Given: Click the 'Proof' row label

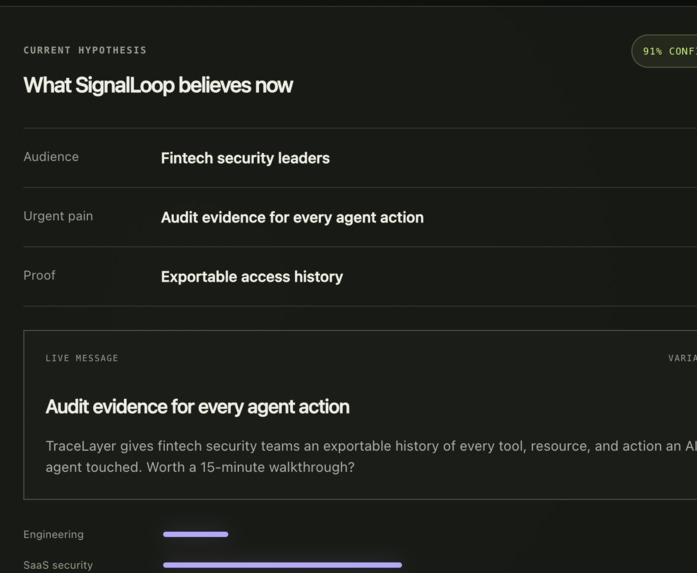Looking at the screenshot, I should point(40,275).
